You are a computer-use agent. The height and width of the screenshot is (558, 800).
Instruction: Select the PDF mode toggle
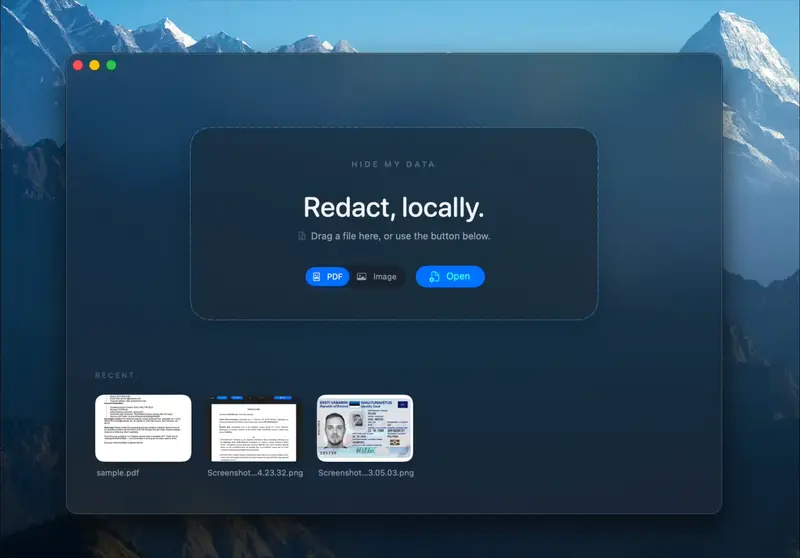point(327,276)
